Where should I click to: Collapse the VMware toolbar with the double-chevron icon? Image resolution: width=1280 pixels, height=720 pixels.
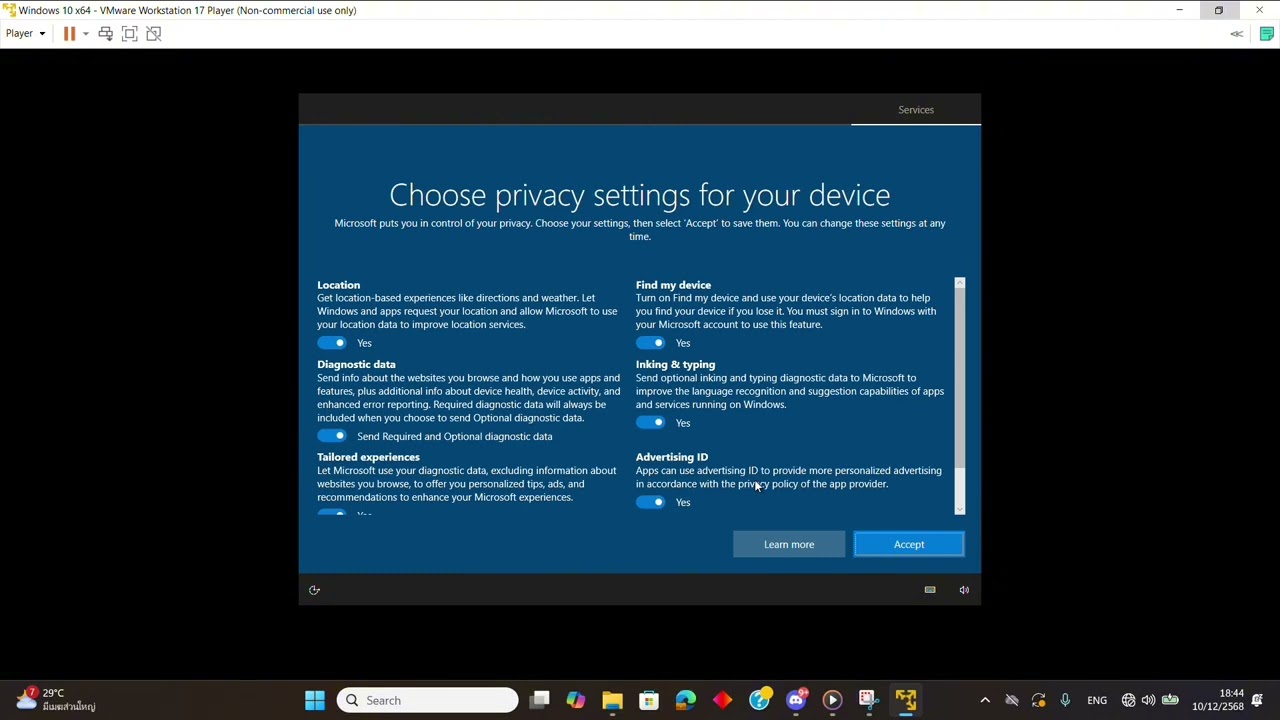click(x=1237, y=34)
